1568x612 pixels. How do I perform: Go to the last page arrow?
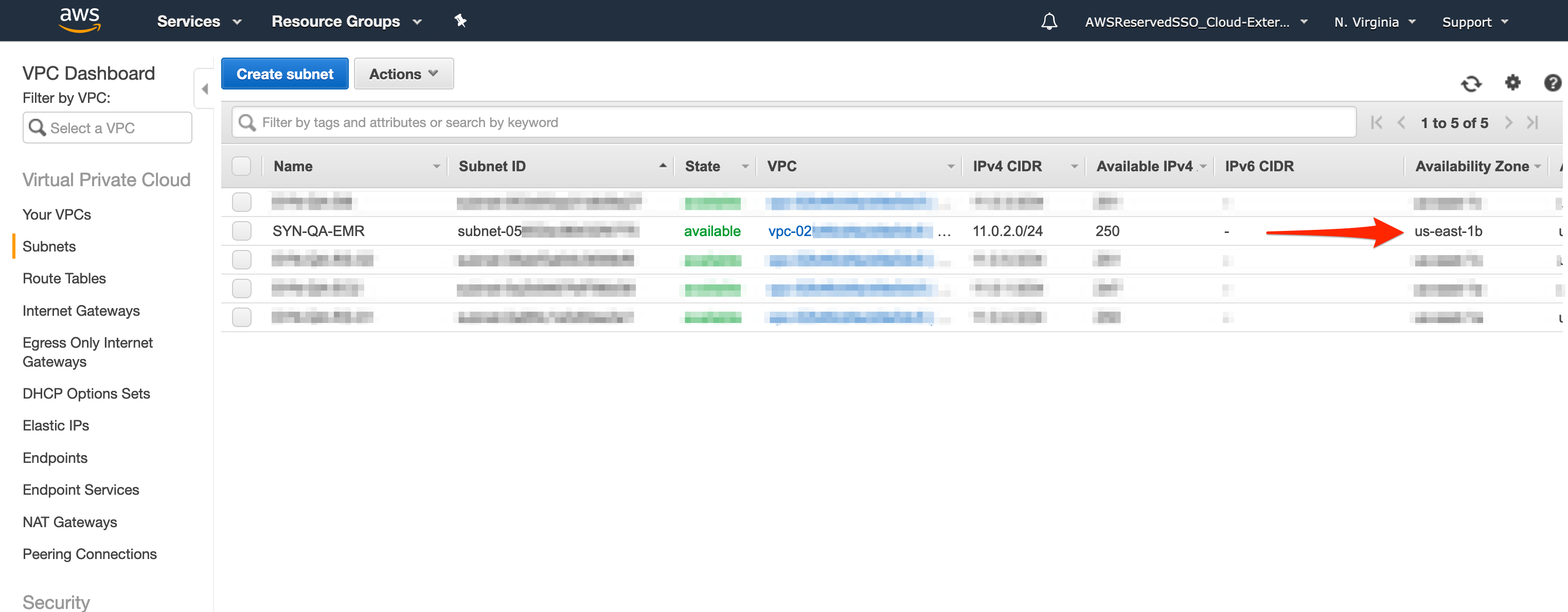coord(1533,122)
